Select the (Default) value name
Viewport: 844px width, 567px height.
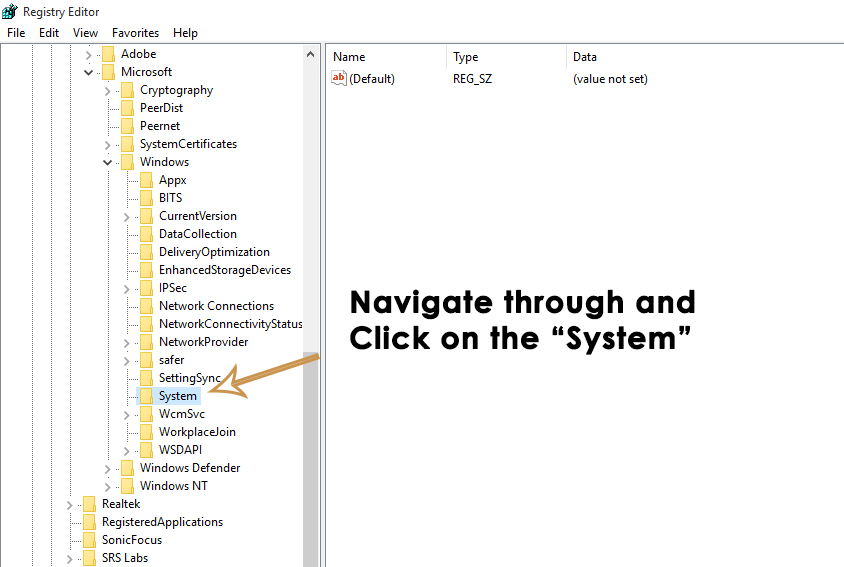click(372, 79)
